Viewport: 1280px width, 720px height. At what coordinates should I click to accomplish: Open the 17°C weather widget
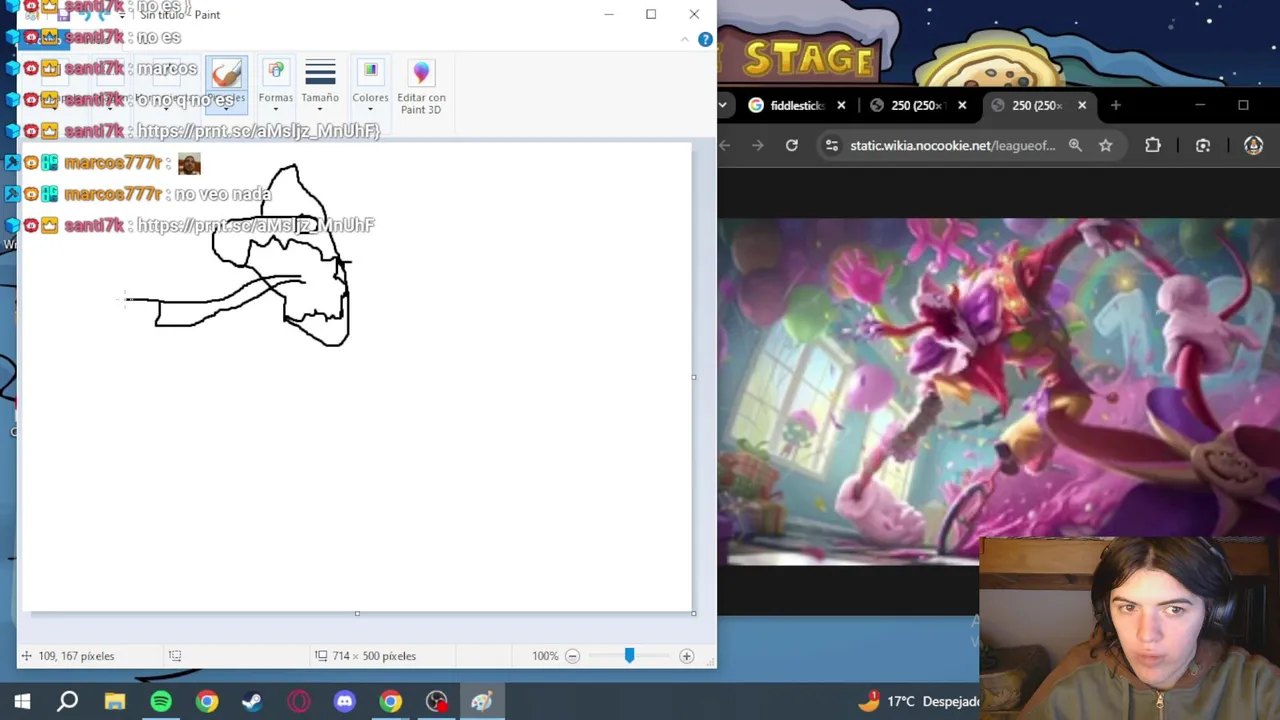[x=917, y=702]
